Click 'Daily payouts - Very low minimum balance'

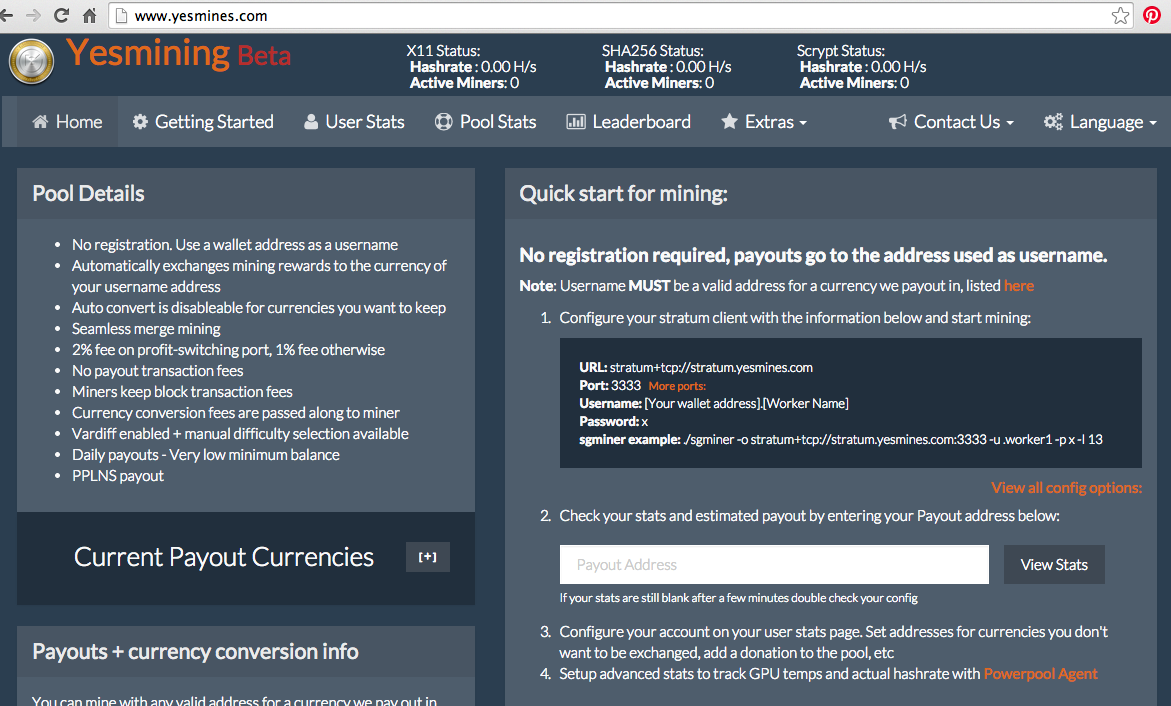206,455
